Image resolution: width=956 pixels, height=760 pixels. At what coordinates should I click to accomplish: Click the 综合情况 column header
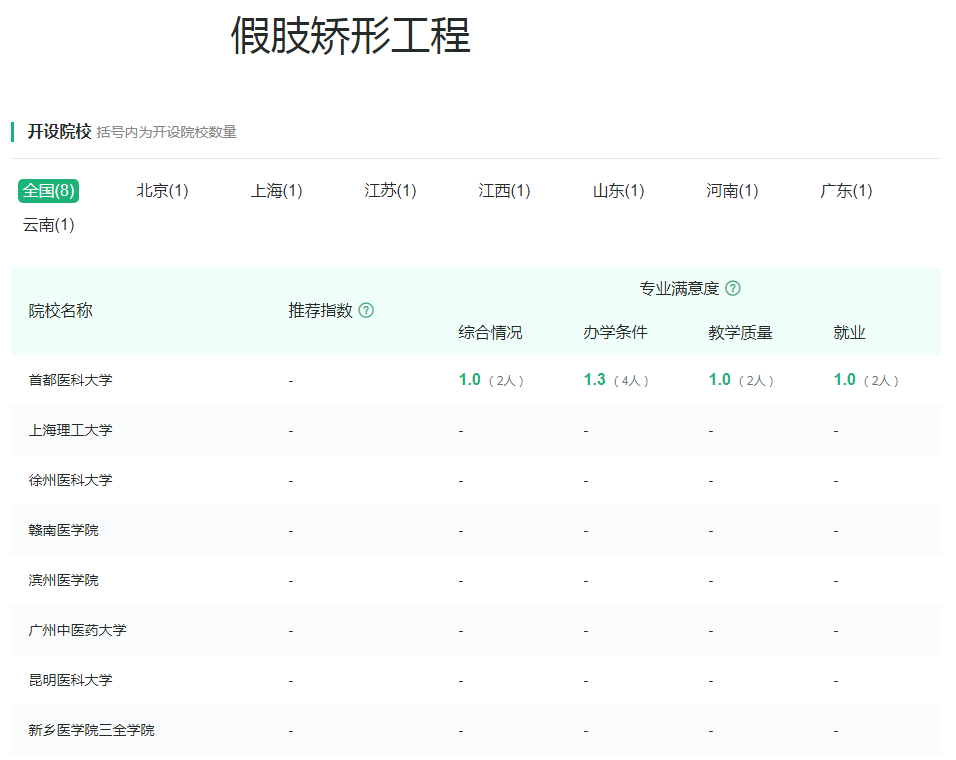(490, 333)
